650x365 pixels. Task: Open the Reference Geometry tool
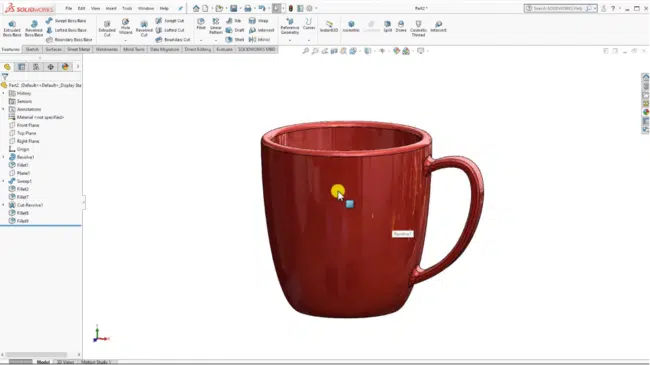(290, 27)
